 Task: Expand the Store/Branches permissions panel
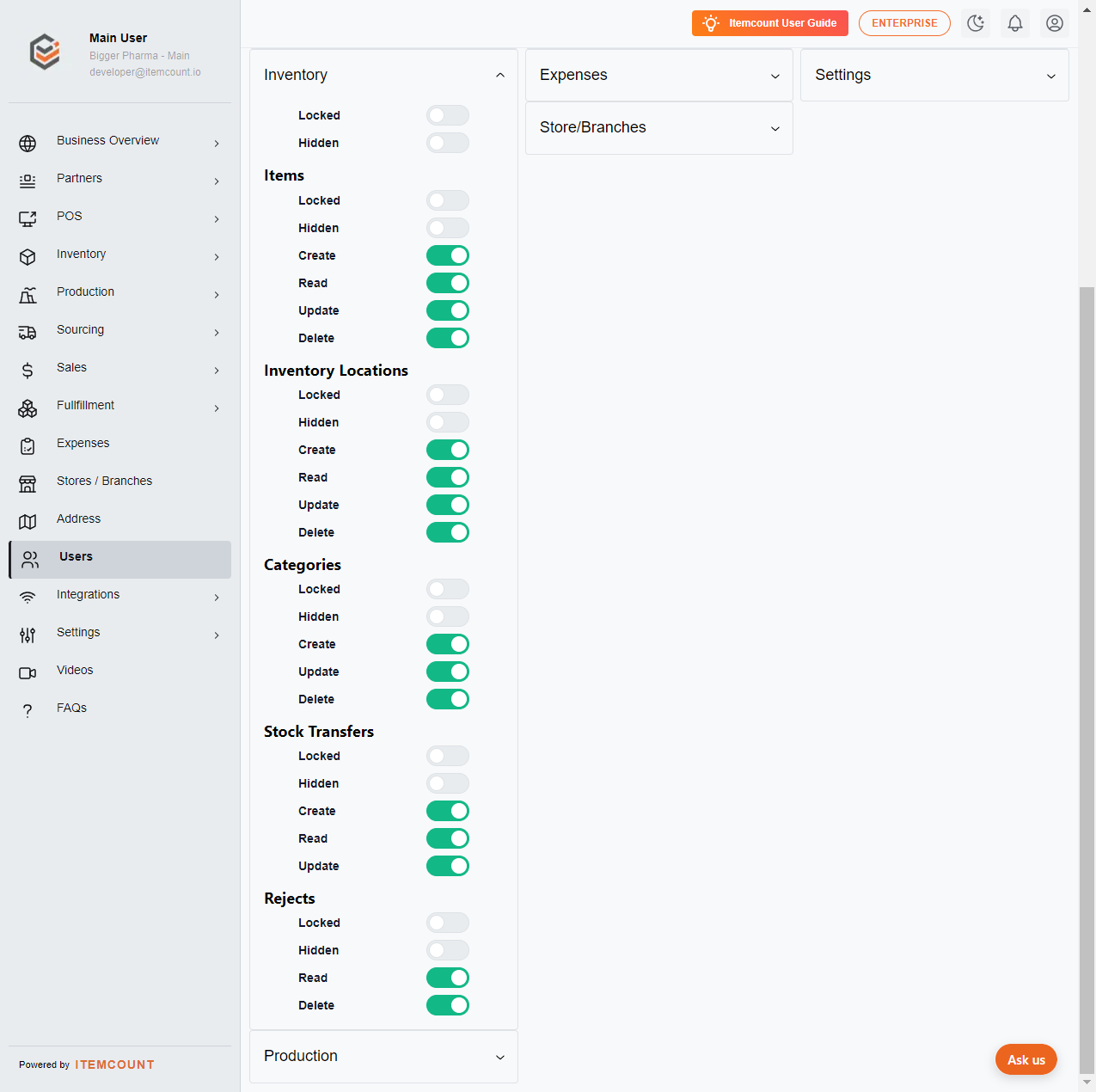click(659, 127)
